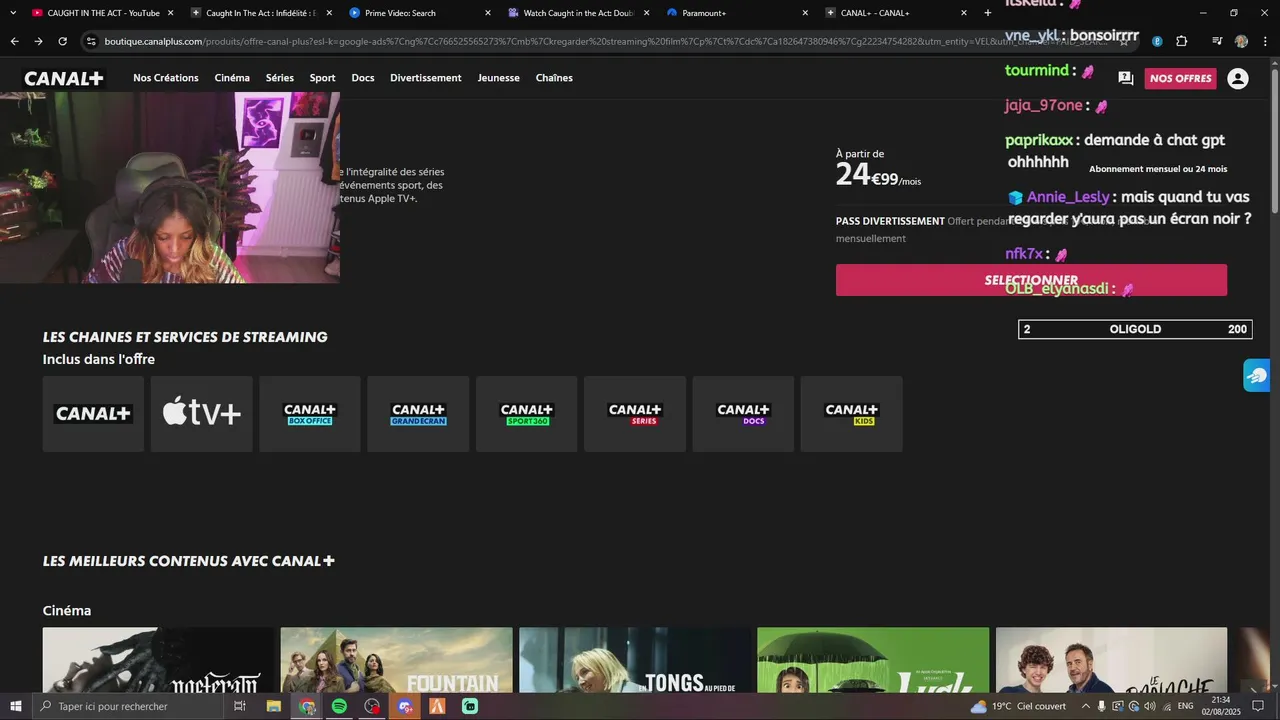Open the Windows Start menu

pyautogui.click(x=16, y=706)
